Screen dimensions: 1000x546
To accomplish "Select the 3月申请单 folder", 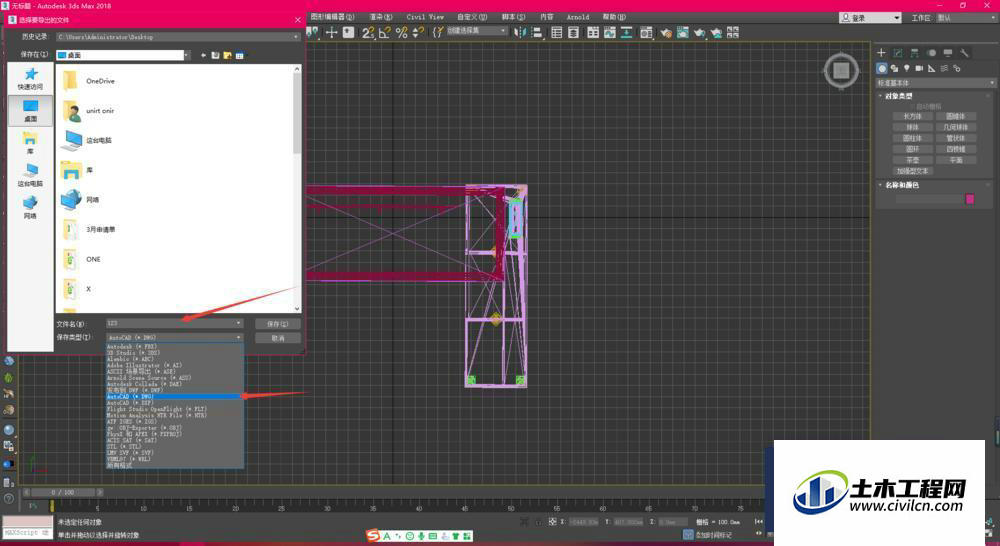I will (x=89, y=230).
